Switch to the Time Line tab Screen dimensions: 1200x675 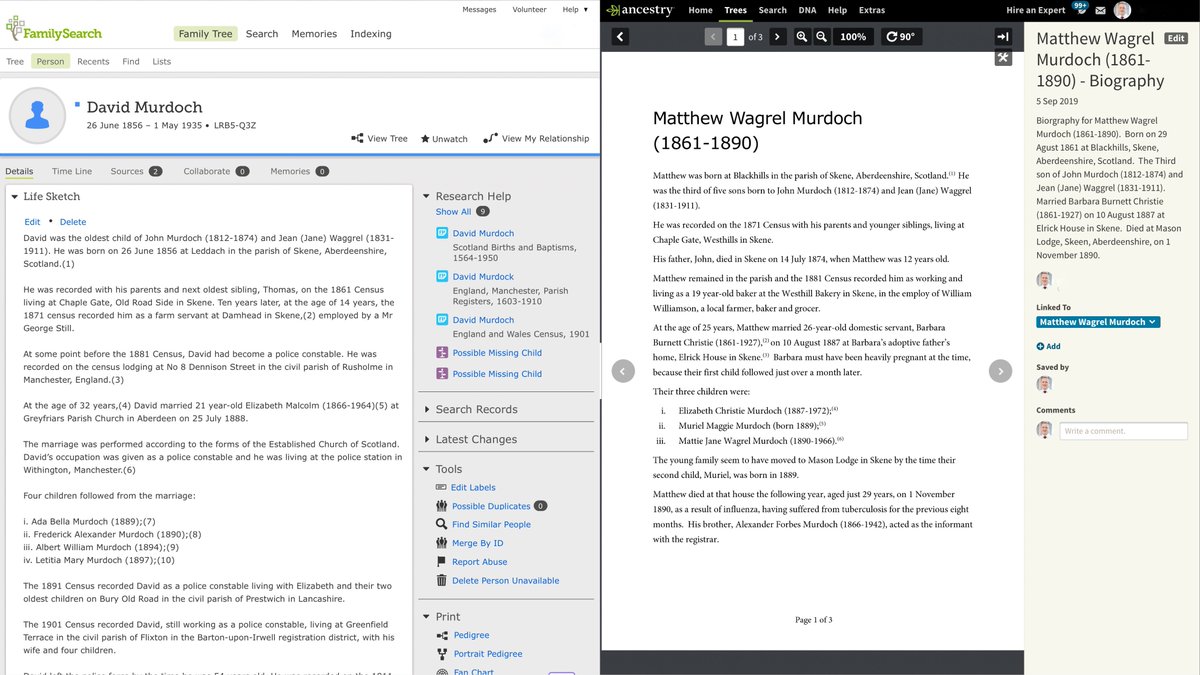pos(72,170)
